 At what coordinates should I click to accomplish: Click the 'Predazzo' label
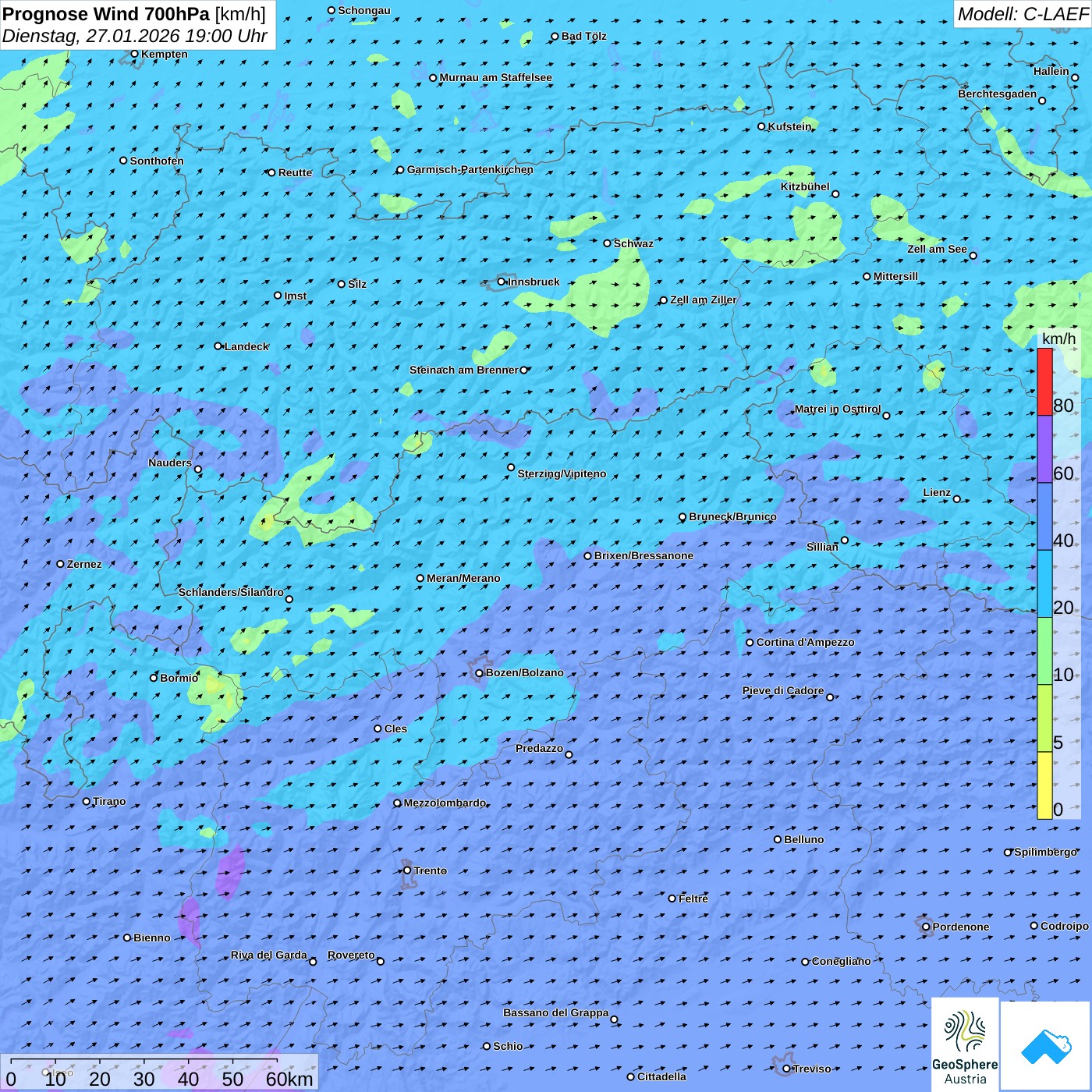(539, 748)
